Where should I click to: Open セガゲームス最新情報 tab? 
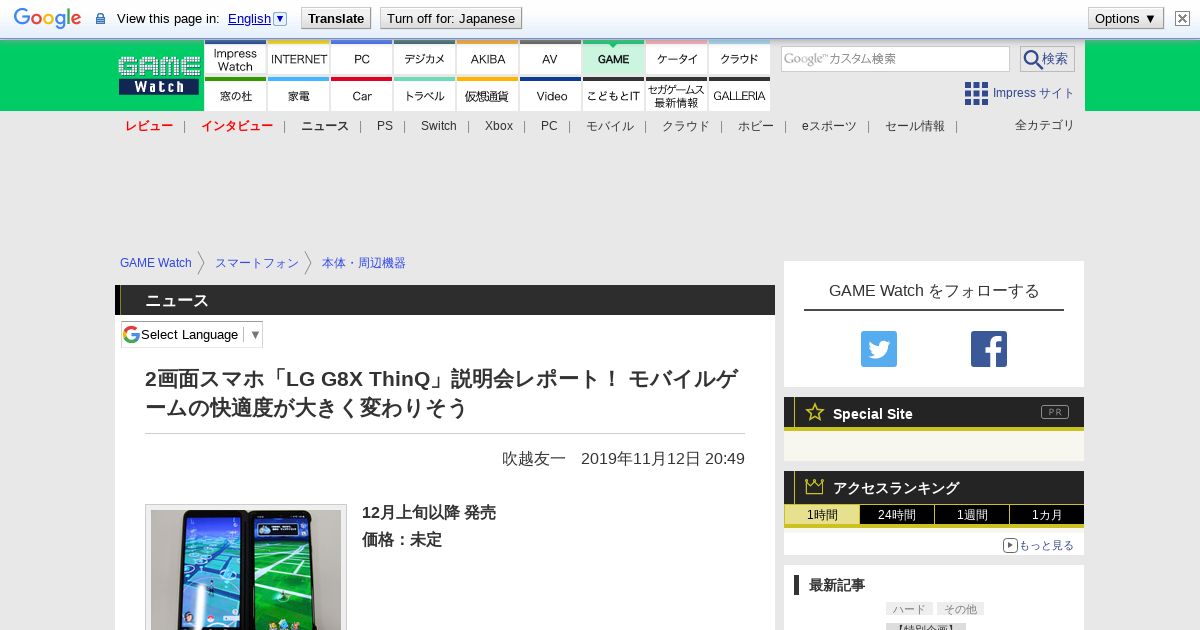pos(677,94)
